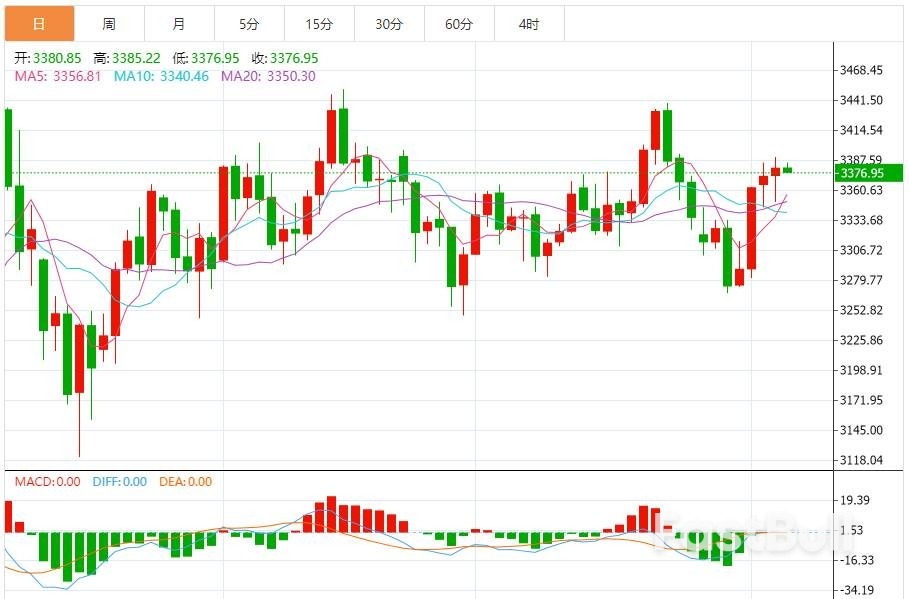909x599 pixels.
Task: Click the current price tag 3376.95
Action: tap(865, 173)
